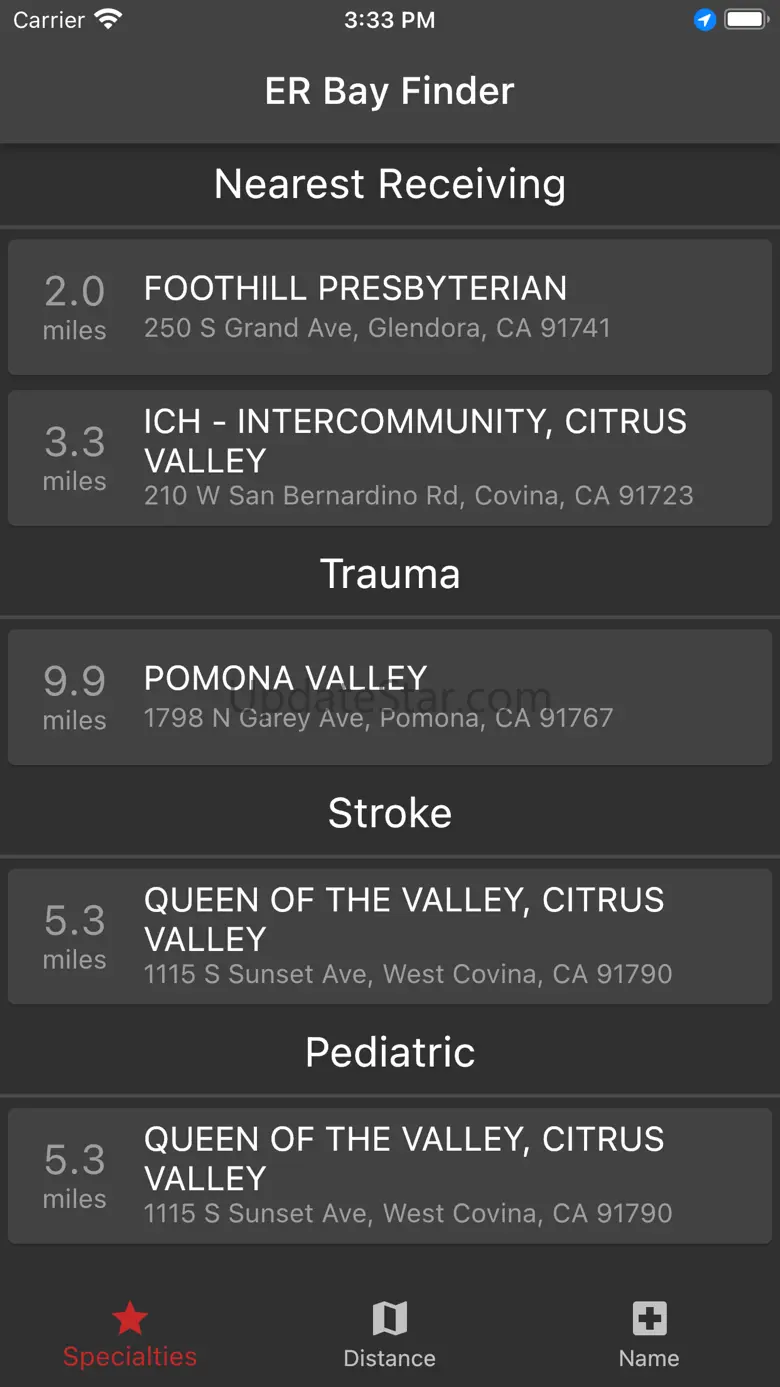Image resolution: width=780 pixels, height=1387 pixels.
Task: Tap the Distance map icon
Action: (389, 1319)
